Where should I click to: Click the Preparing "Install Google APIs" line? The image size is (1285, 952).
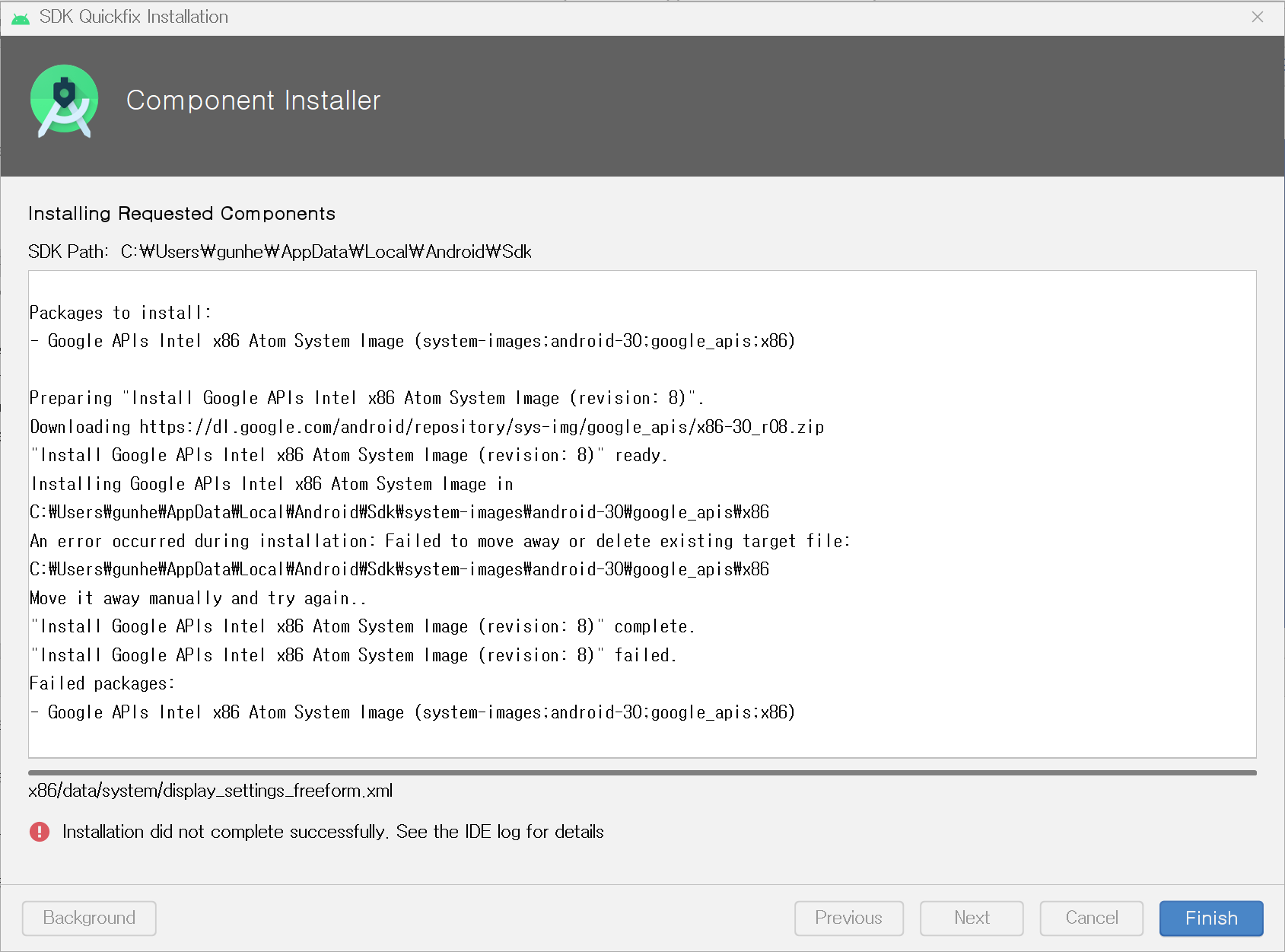click(x=367, y=398)
